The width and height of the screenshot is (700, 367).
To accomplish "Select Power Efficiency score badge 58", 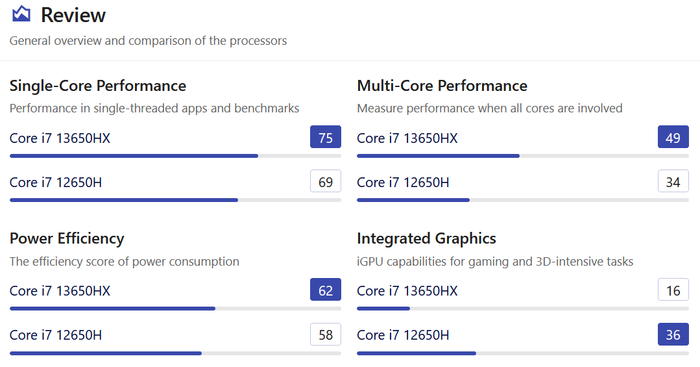I will point(325,334).
